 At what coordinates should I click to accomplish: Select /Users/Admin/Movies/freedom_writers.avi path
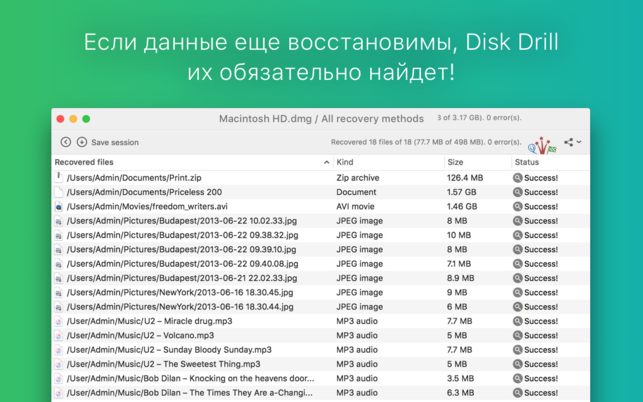point(147,206)
